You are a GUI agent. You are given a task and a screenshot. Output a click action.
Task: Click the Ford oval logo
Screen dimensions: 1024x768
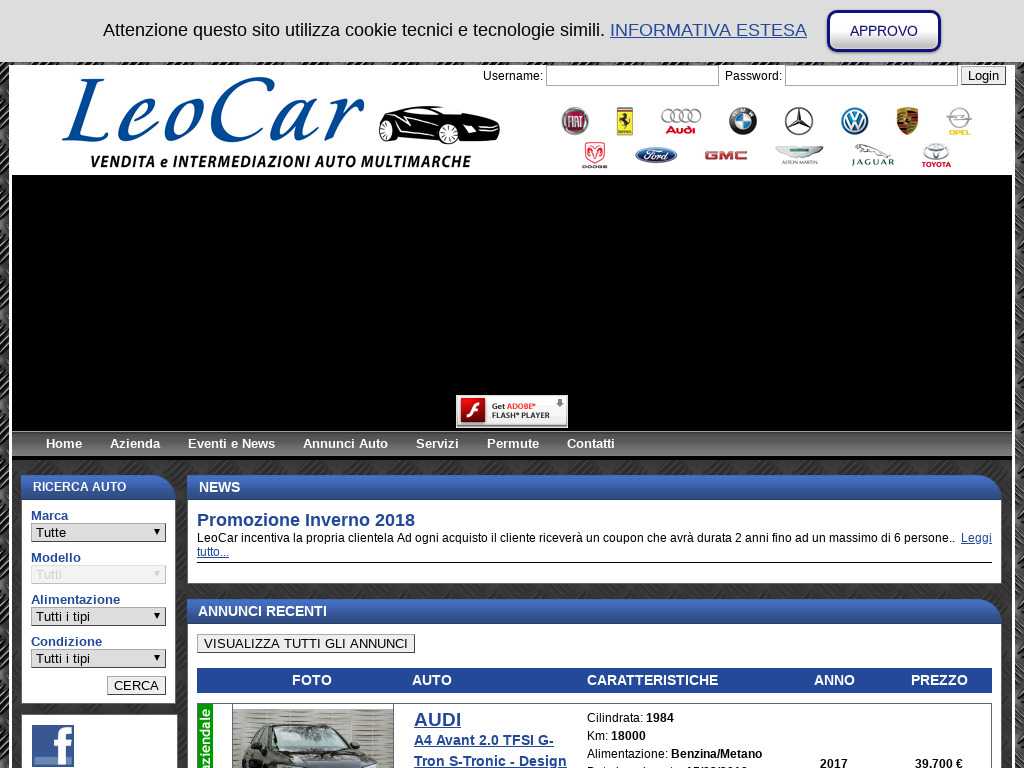tap(656, 155)
